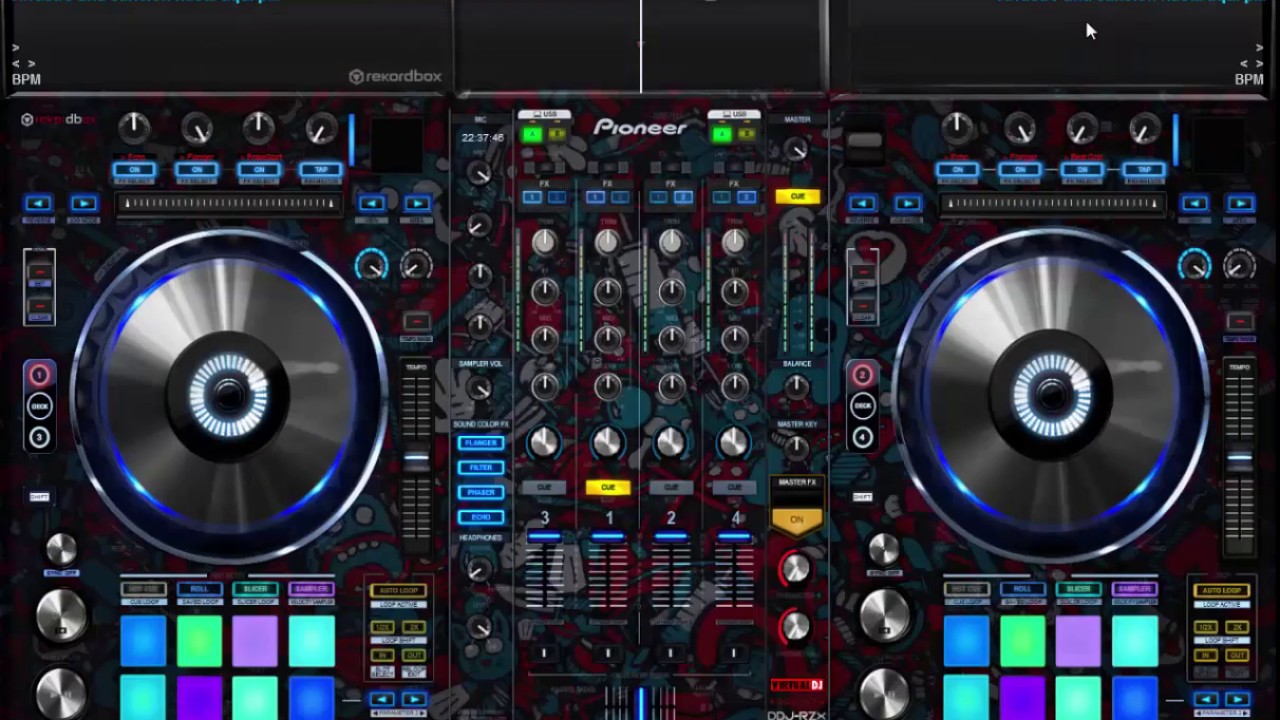Open Flanger effect selector on right deck

1020,182
